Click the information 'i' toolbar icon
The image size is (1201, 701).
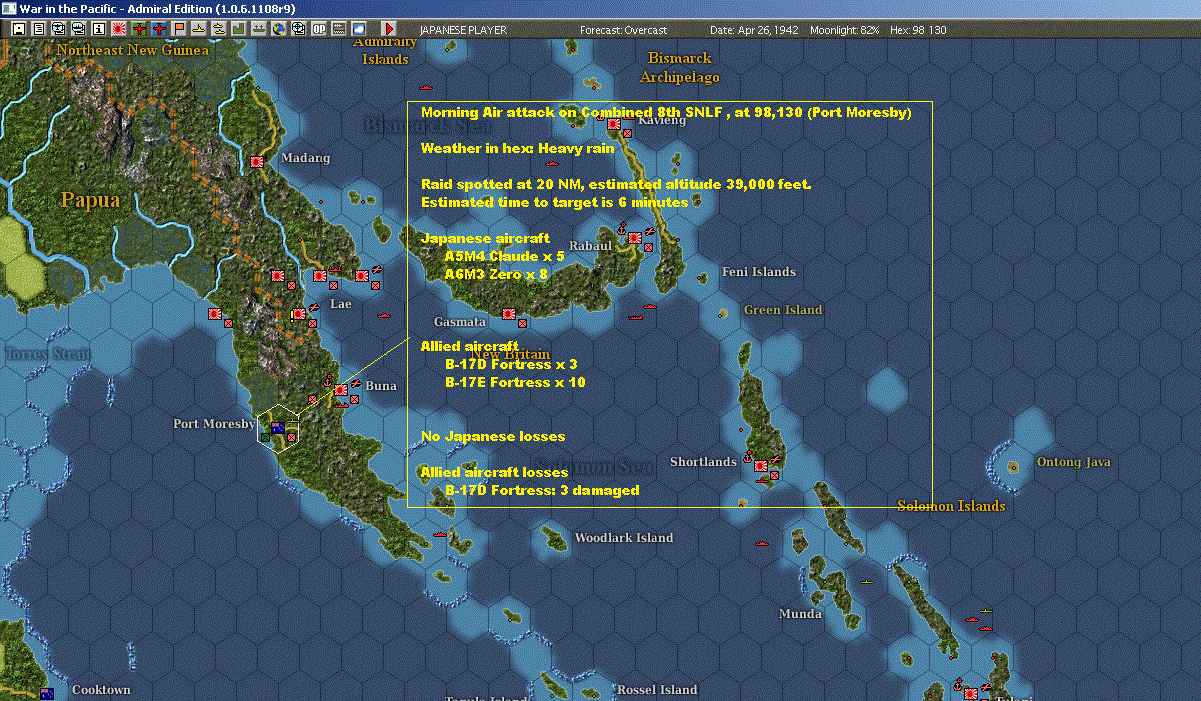(x=99, y=29)
